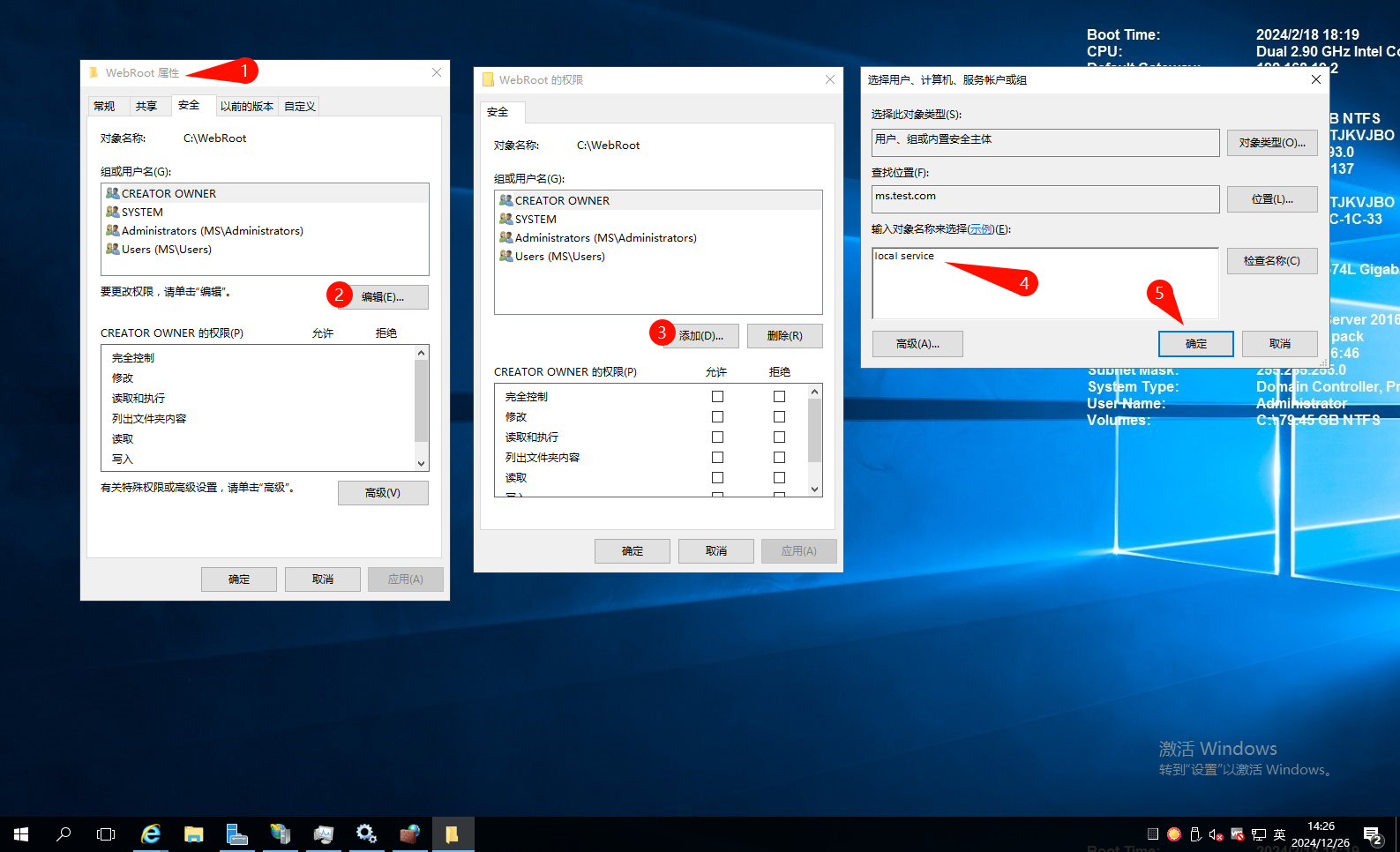Image resolution: width=1400 pixels, height=852 pixels.
Task: Switch to the 共享 tab
Action: point(146,106)
